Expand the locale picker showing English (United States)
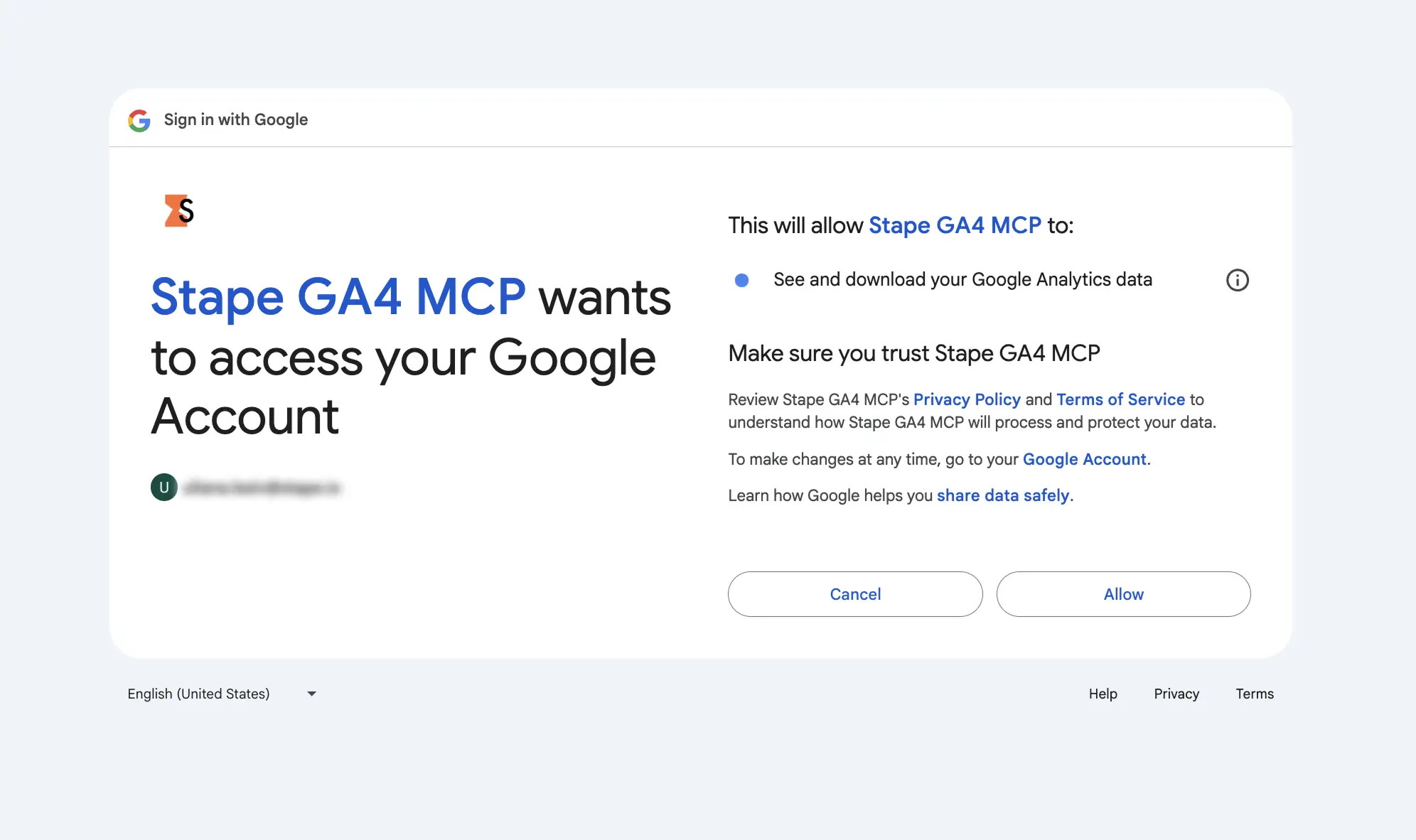Viewport: 1416px width, 840px height. [x=220, y=694]
